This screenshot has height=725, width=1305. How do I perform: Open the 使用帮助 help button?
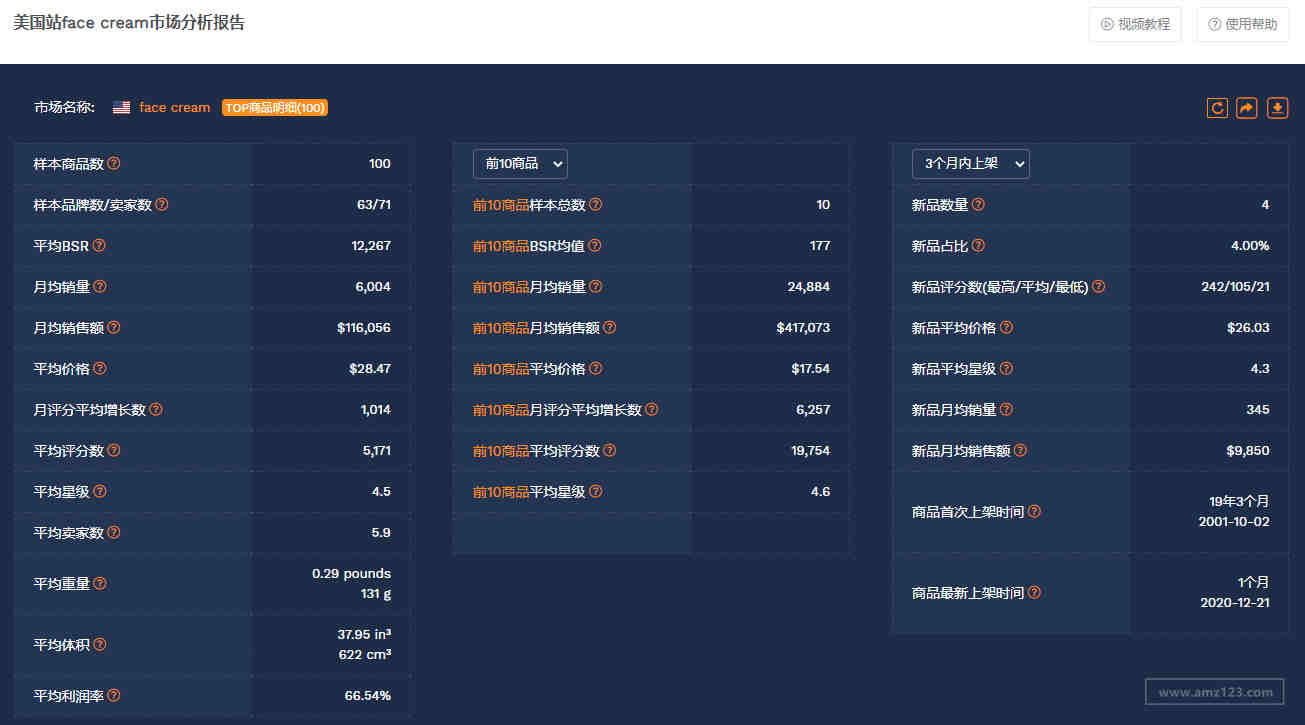point(1243,24)
